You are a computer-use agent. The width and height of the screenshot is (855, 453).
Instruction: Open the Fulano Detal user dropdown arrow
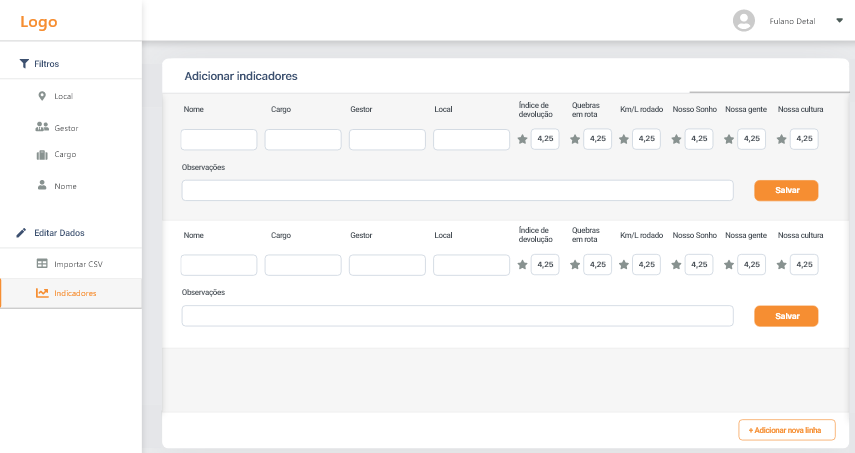click(840, 21)
